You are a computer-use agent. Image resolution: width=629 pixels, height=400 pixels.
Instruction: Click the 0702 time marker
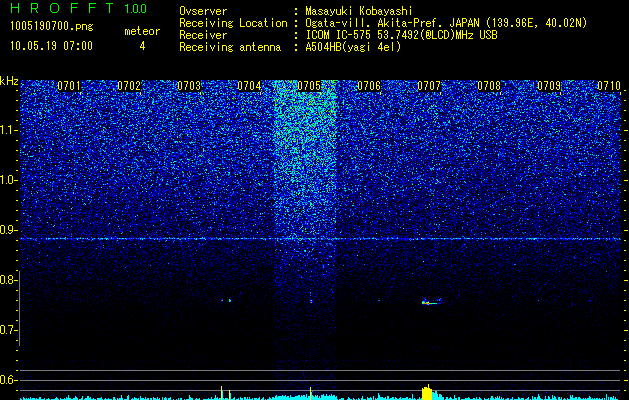tap(129, 86)
